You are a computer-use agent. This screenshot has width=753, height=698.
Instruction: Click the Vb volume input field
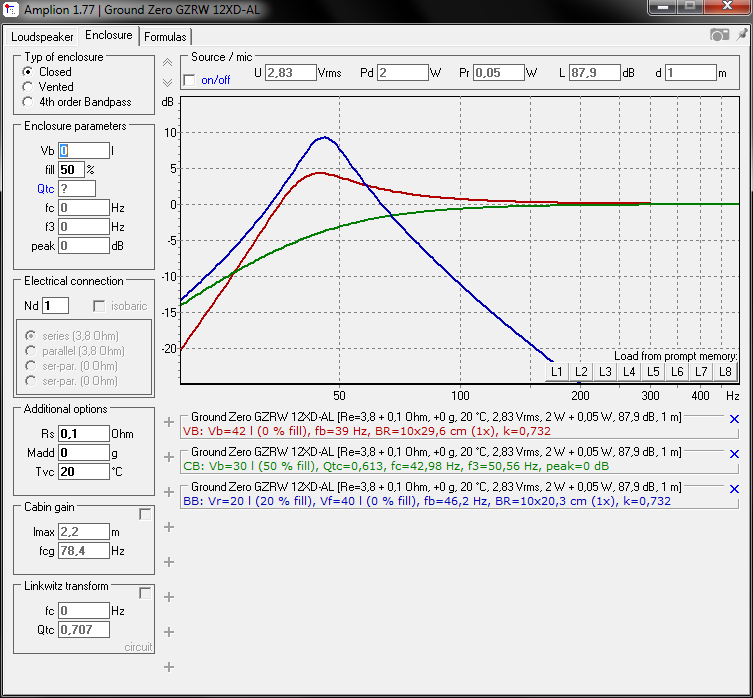tap(84, 151)
